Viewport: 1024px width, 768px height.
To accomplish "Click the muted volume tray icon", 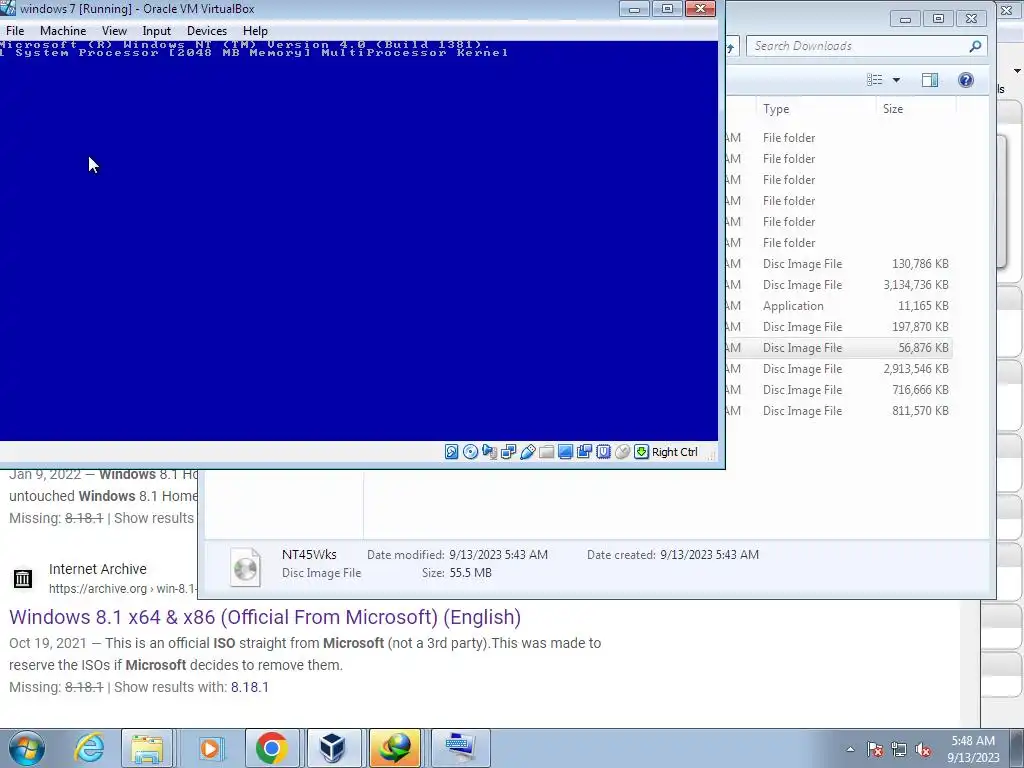I will point(923,749).
